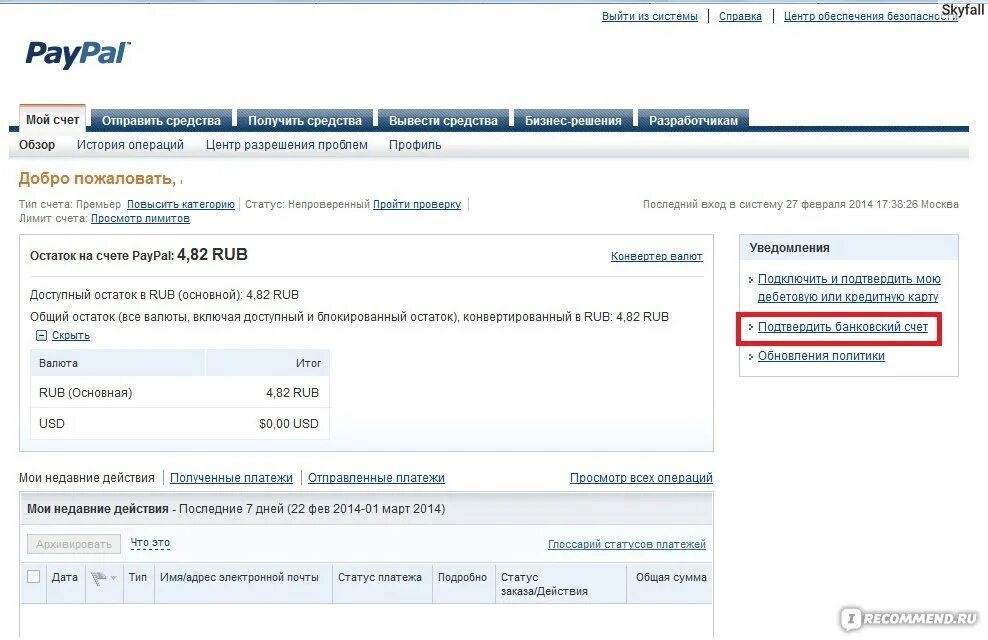The width and height of the screenshot is (988, 640).
Task: Click the Уведомления panel heading
Action: pos(789,248)
